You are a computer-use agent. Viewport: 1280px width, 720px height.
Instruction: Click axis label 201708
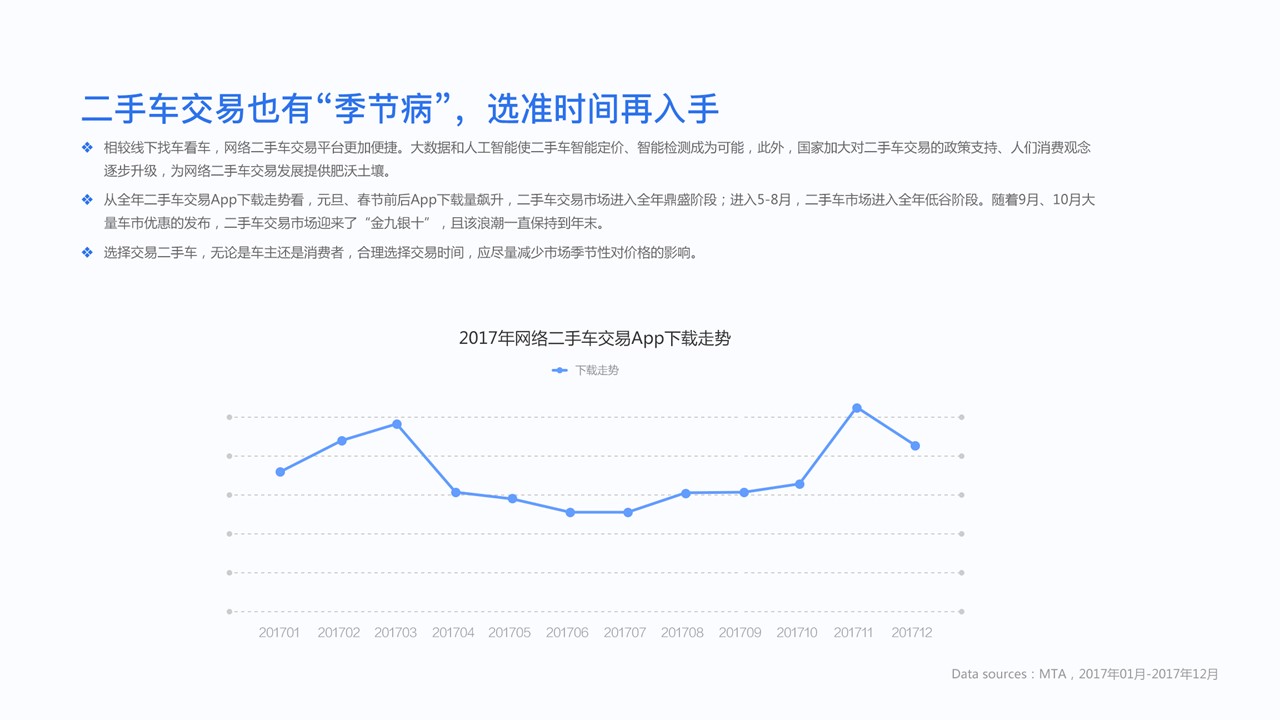coord(683,633)
